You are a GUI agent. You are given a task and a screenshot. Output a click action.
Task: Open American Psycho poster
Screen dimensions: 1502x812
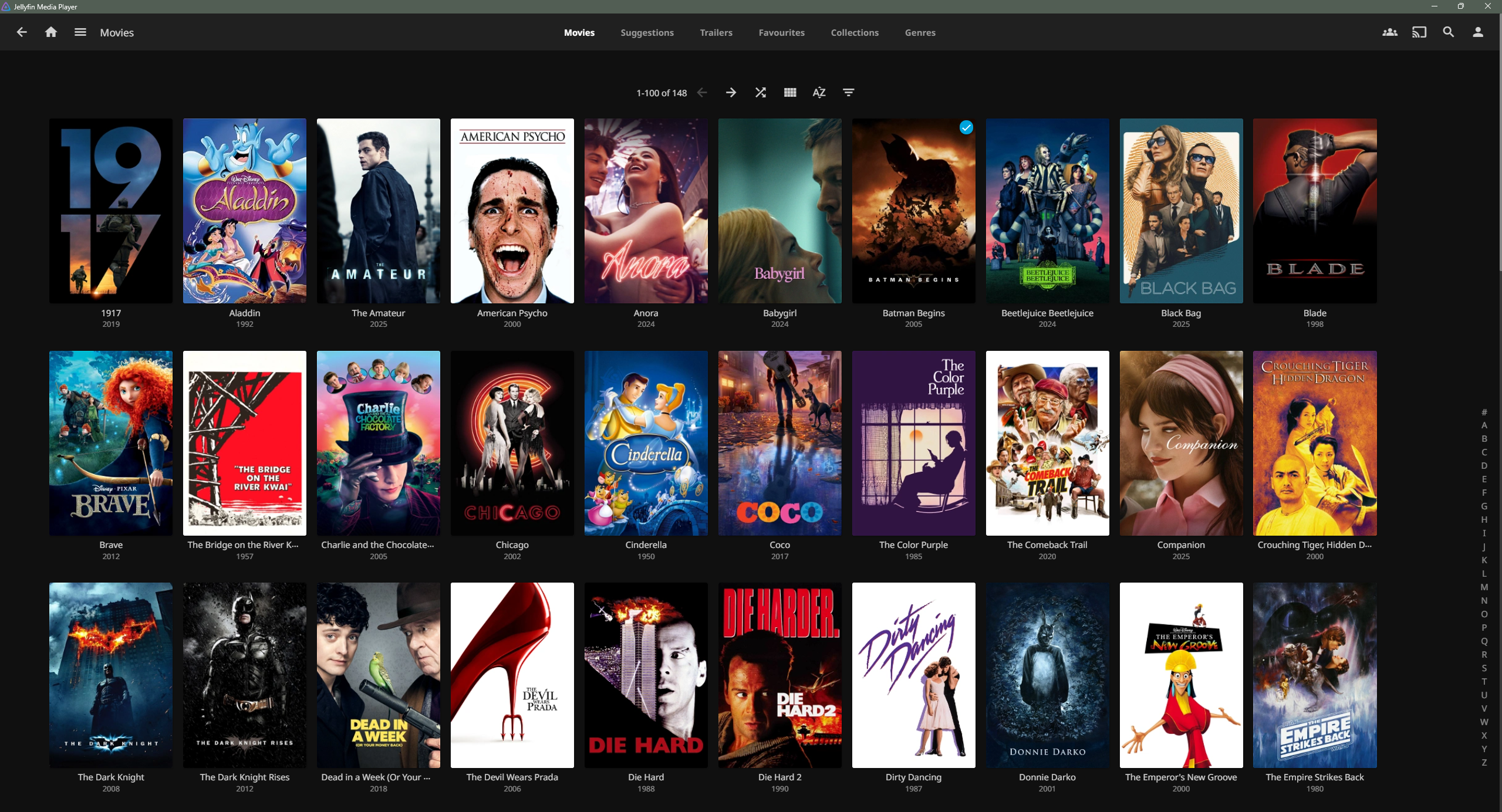pos(512,211)
